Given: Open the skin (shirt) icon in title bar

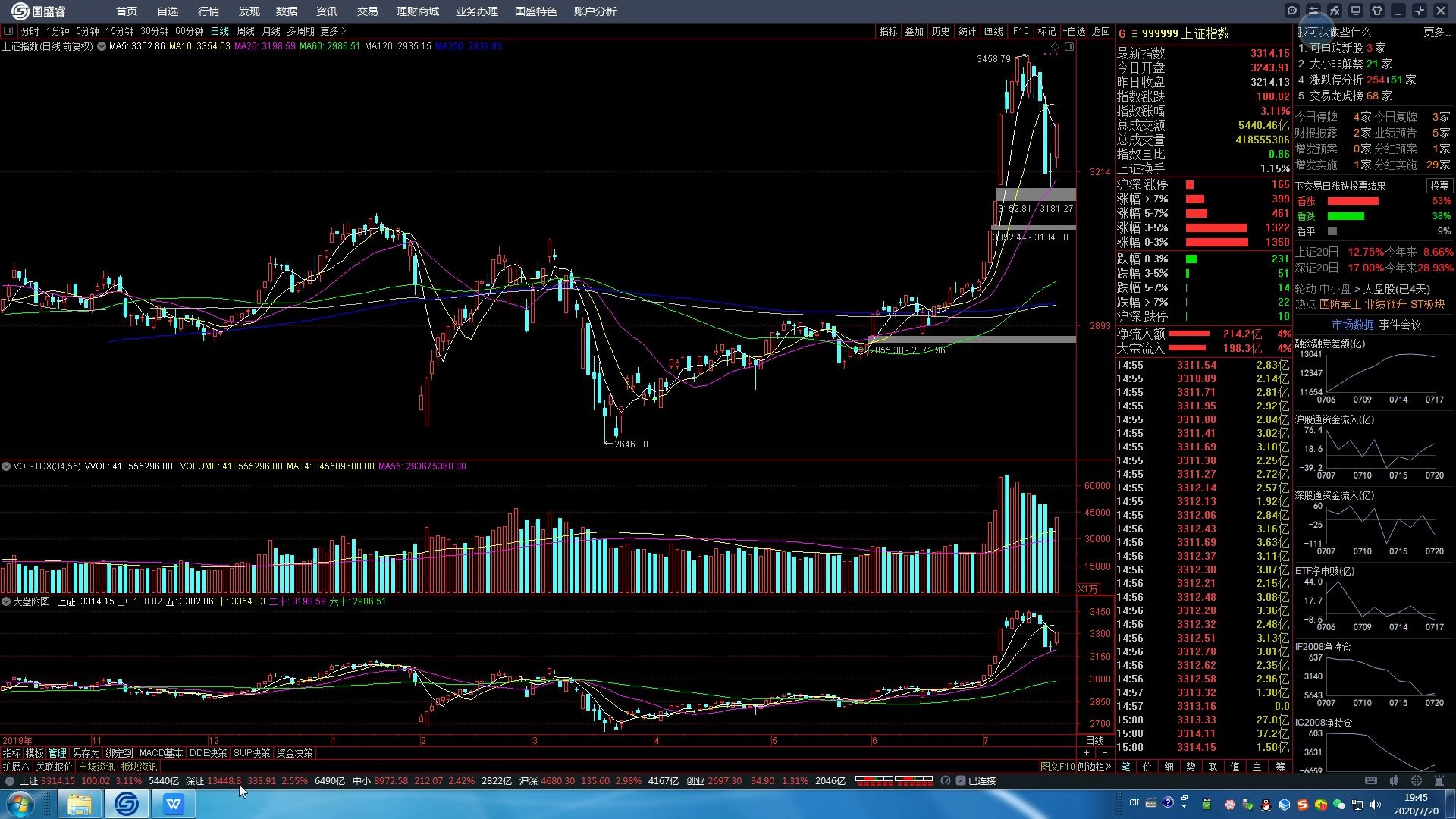Looking at the screenshot, I should coord(1377,11).
